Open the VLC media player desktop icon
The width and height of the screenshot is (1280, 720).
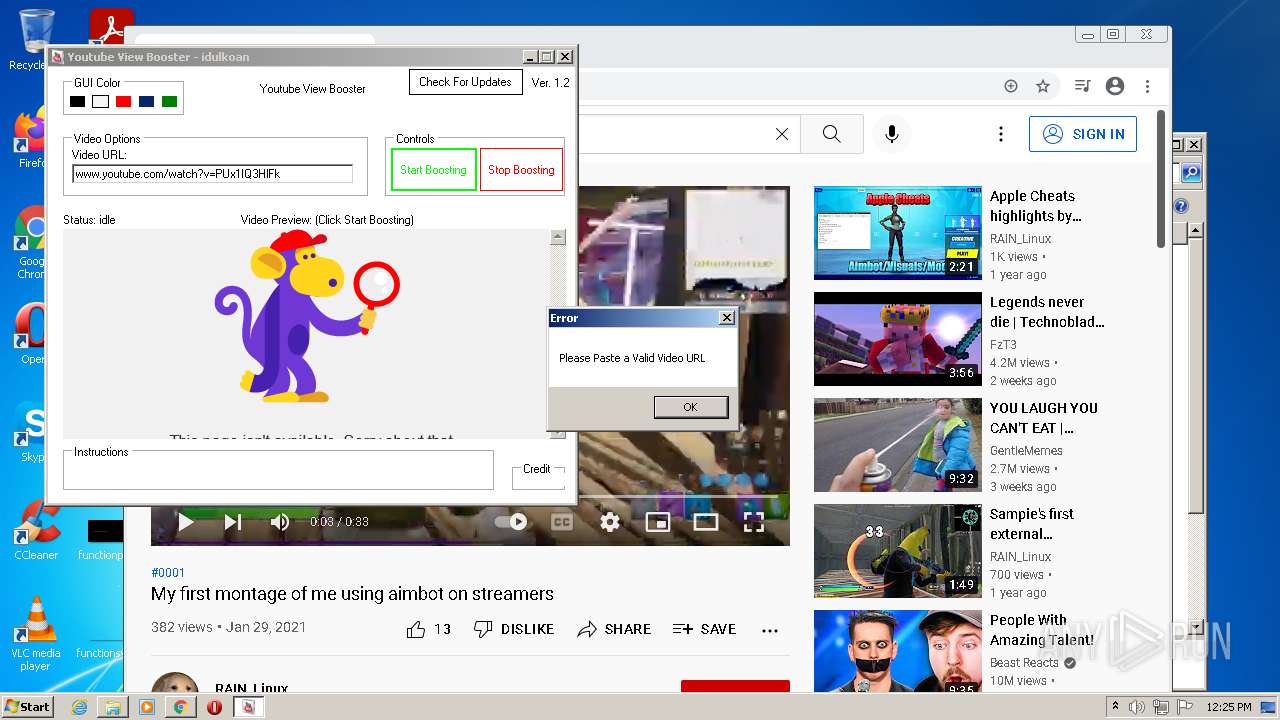(36, 633)
